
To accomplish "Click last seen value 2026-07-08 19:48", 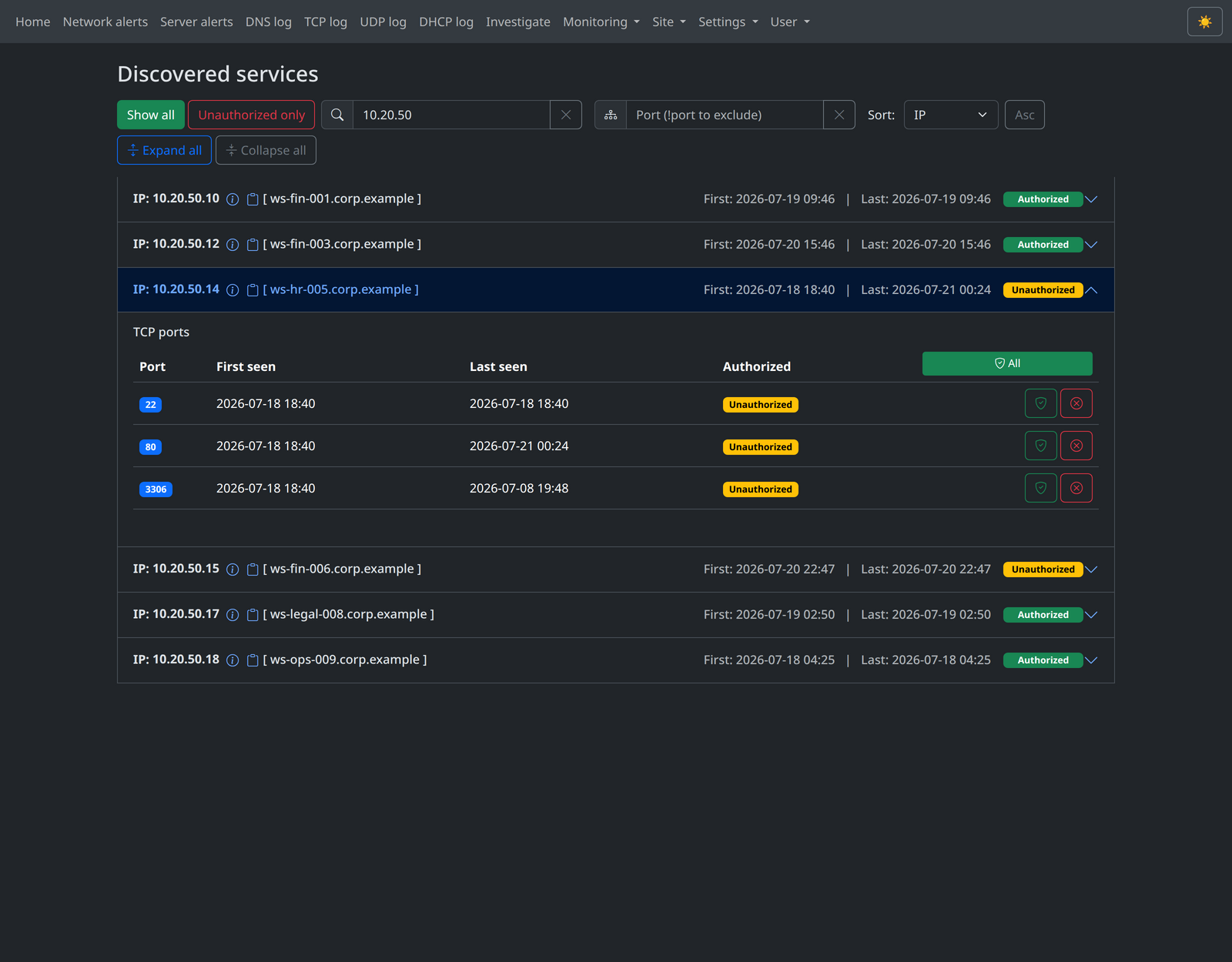I will pyautogui.click(x=519, y=488).
